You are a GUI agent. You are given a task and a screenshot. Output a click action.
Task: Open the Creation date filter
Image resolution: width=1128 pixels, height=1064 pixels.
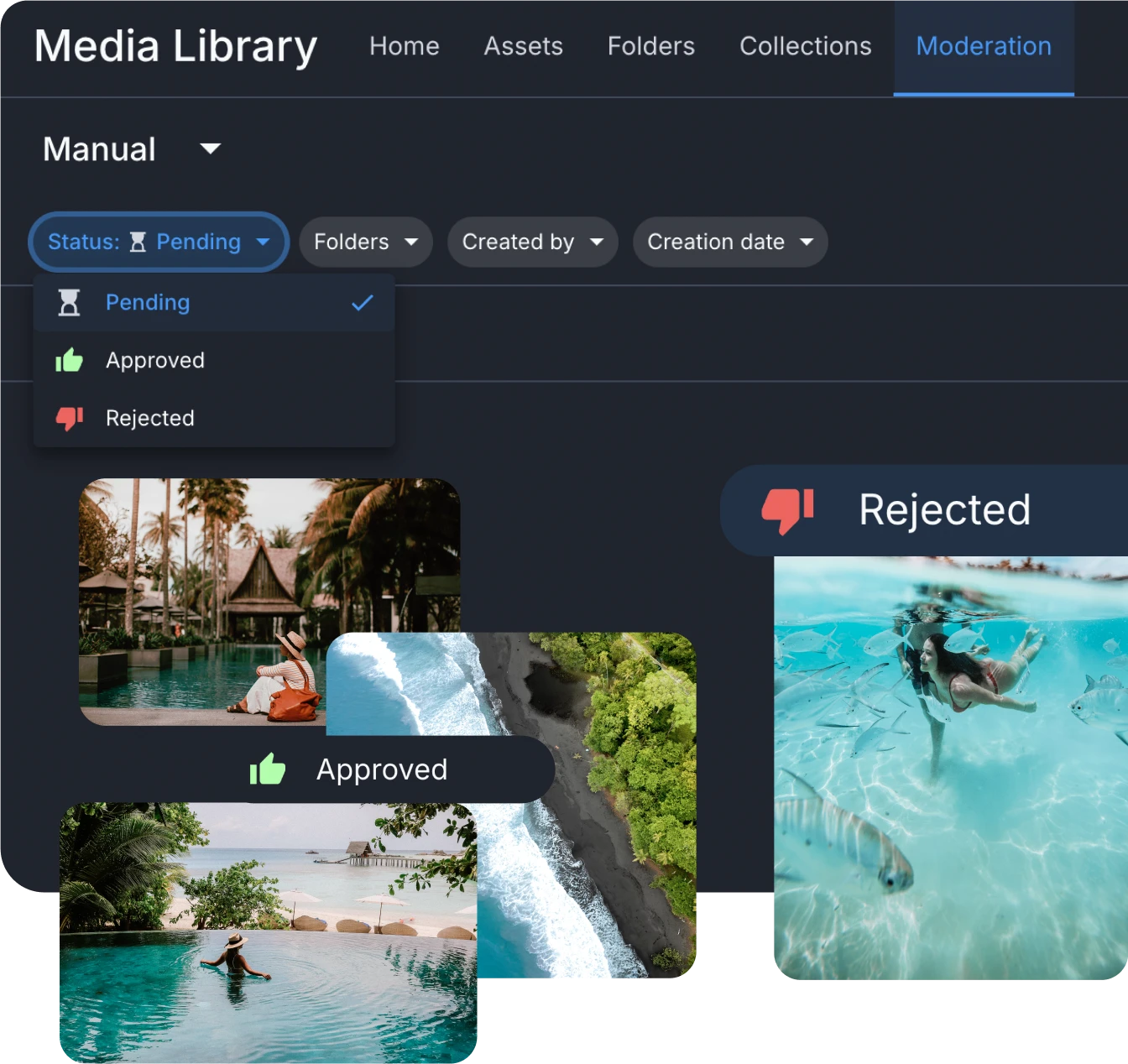pos(730,242)
